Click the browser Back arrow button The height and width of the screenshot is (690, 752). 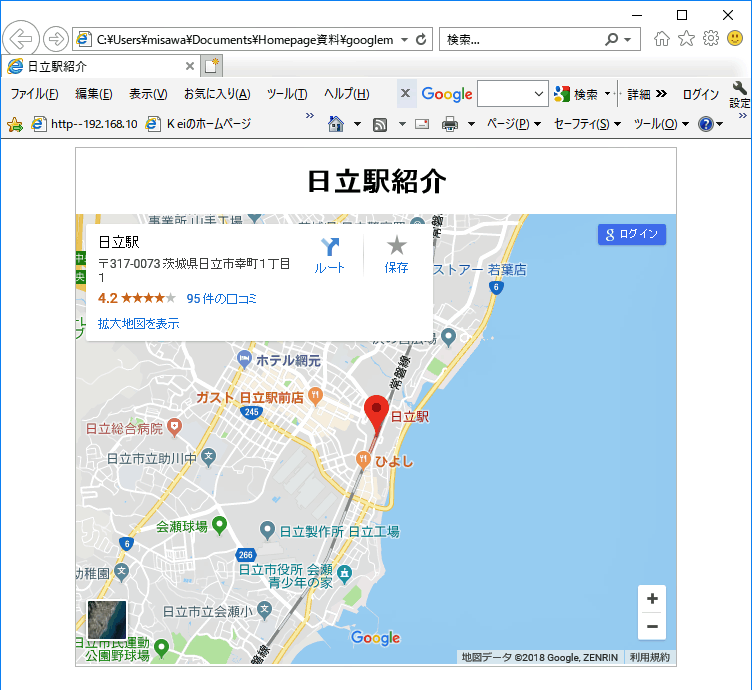[x=21, y=38]
